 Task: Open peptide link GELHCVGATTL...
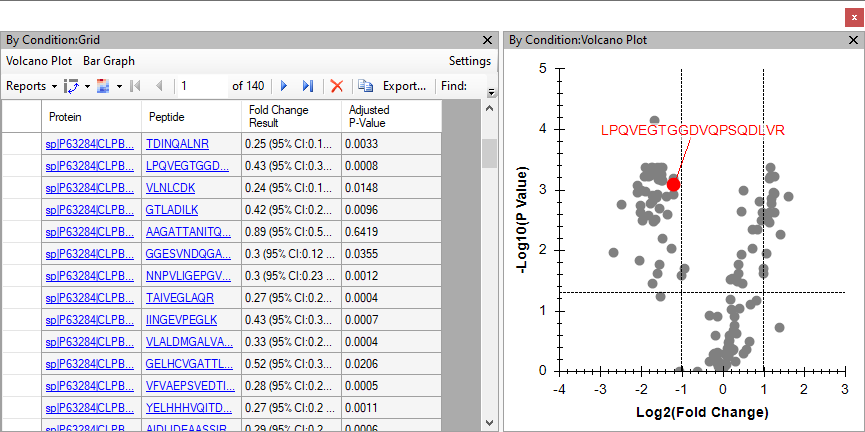pos(189,364)
